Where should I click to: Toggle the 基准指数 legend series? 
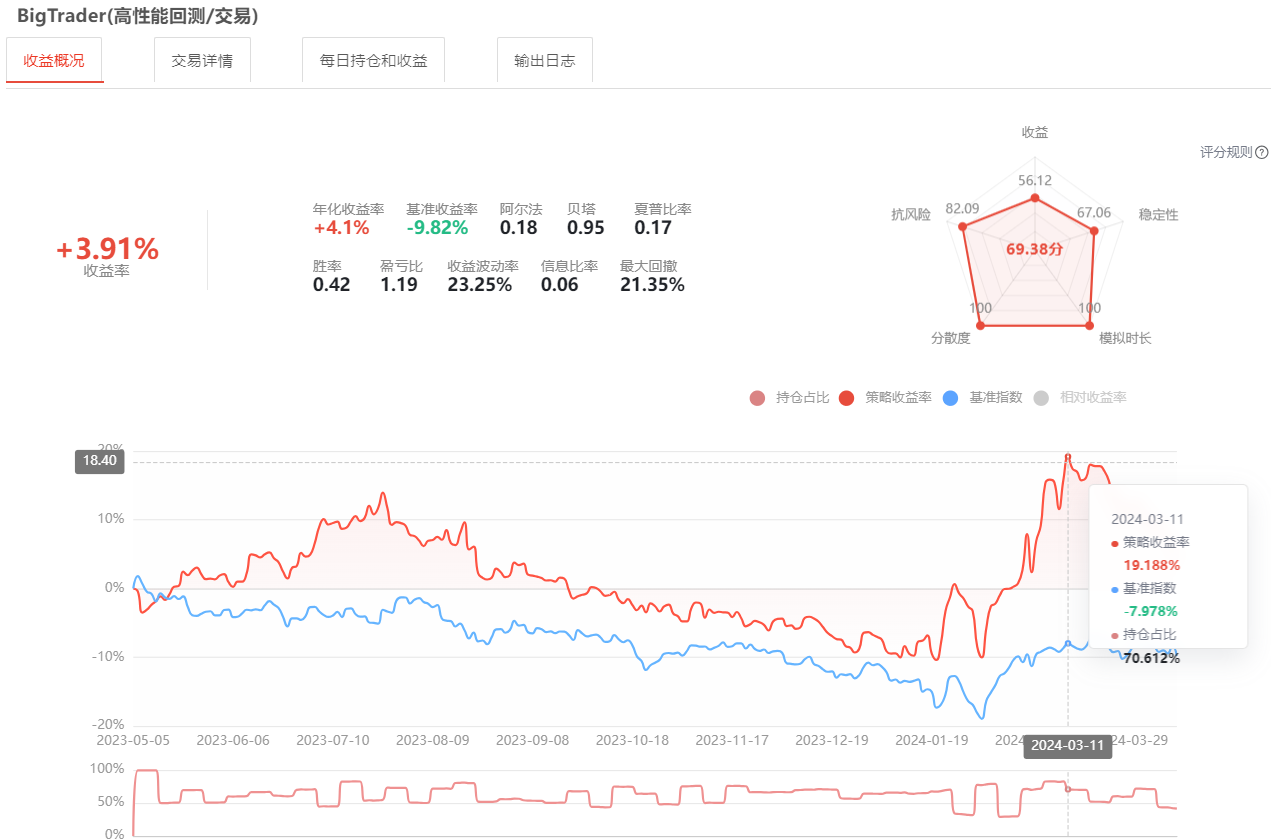point(983,398)
